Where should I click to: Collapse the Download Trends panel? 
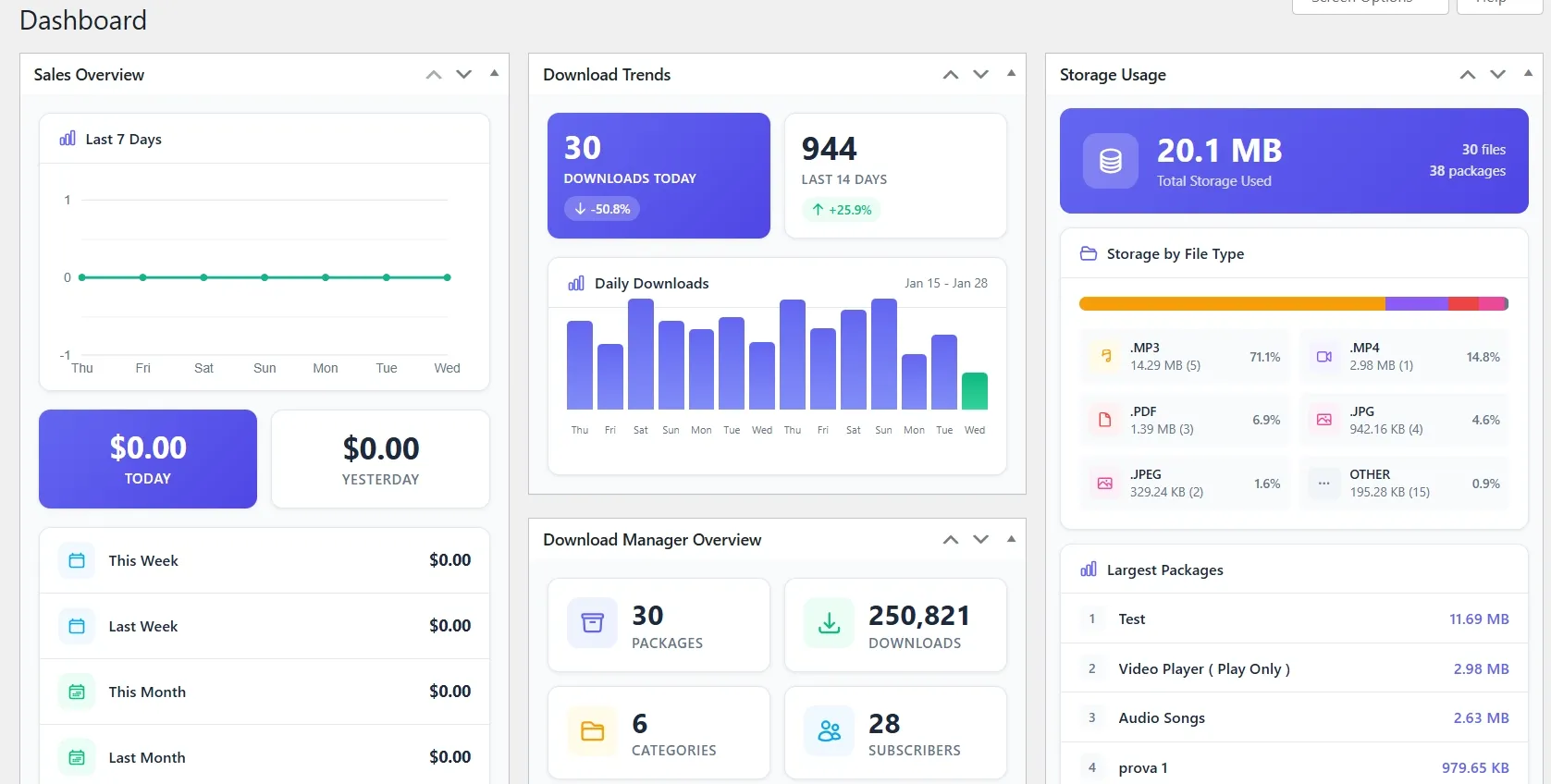coord(1011,74)
